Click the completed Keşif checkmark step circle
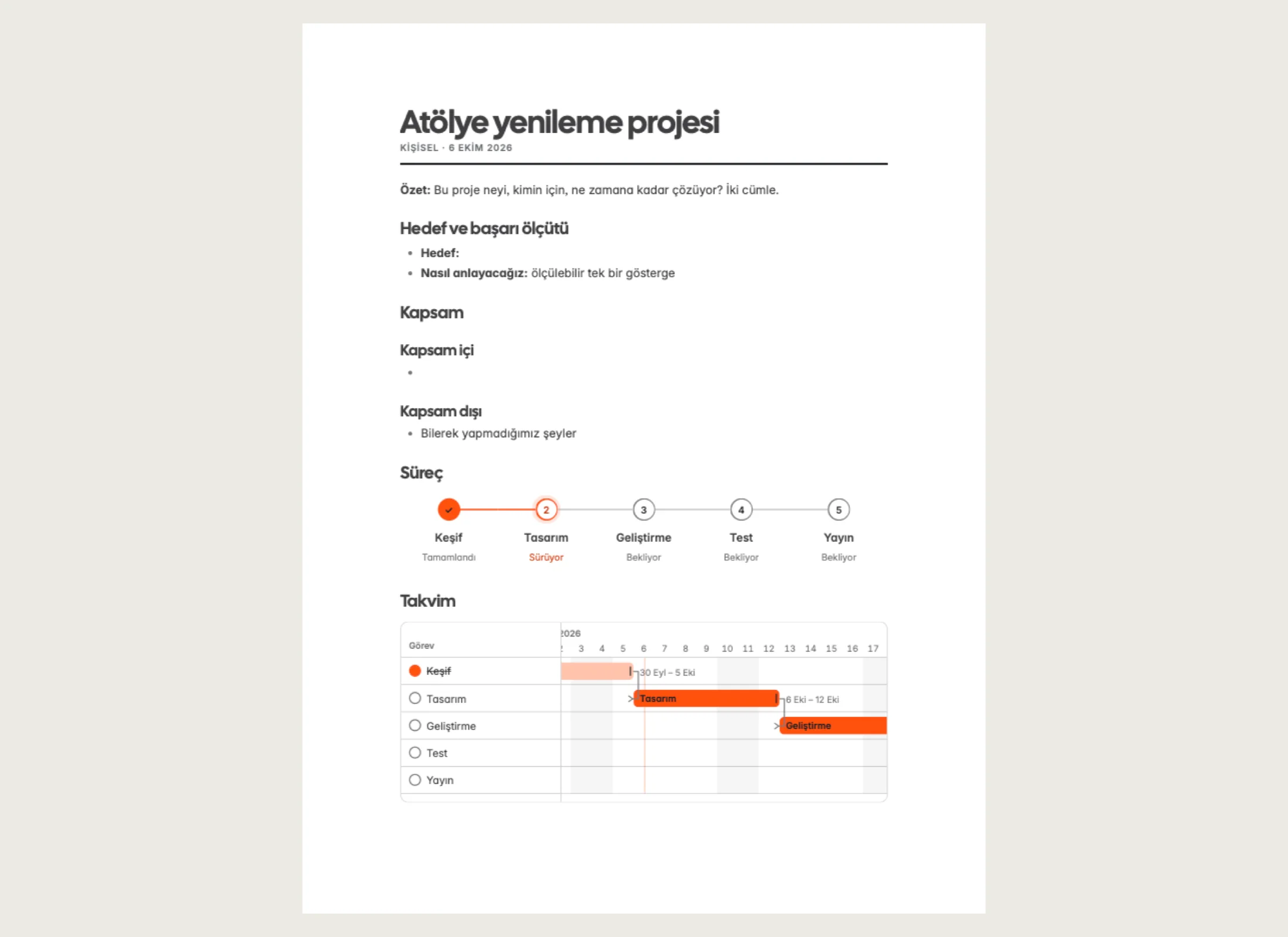Image resolution: width=1288 pixels, height=937 pixels. (448, 509)
